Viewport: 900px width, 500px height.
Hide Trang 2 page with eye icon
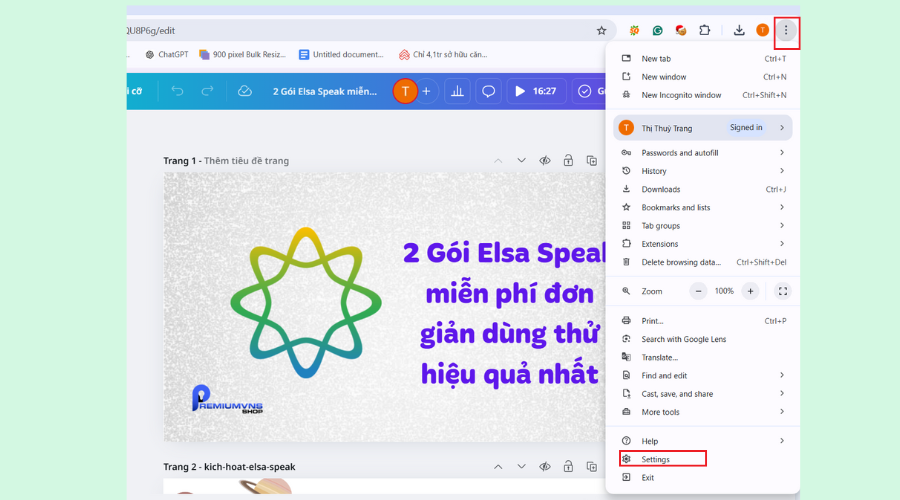(x=545, y=467)
